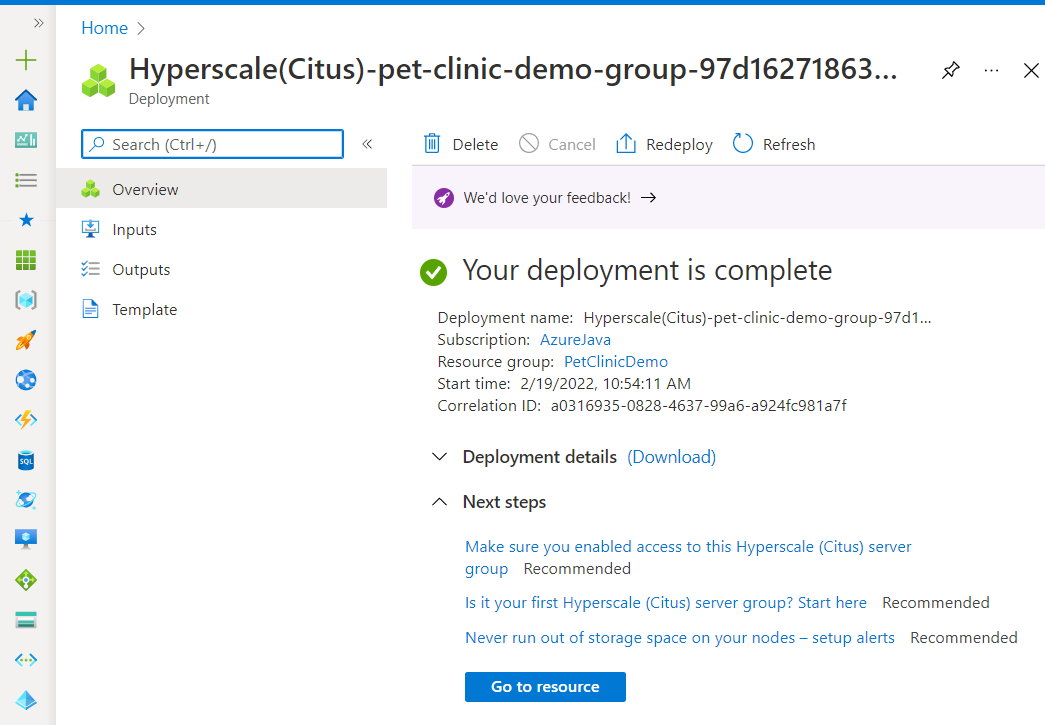Expand the left portal sidebar

click(39, 23)
